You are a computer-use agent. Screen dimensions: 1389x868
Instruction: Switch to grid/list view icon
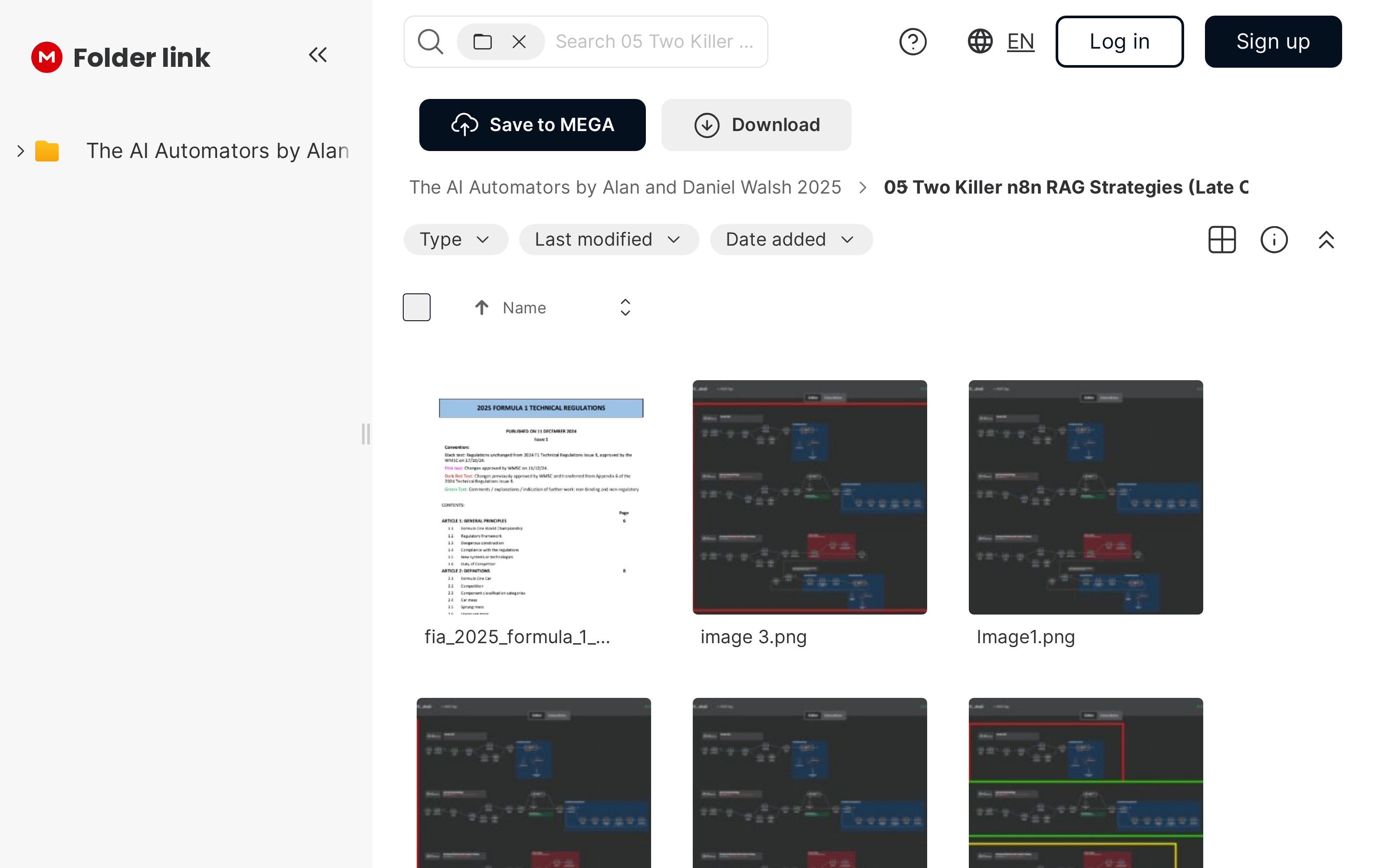pos(1222,240)
